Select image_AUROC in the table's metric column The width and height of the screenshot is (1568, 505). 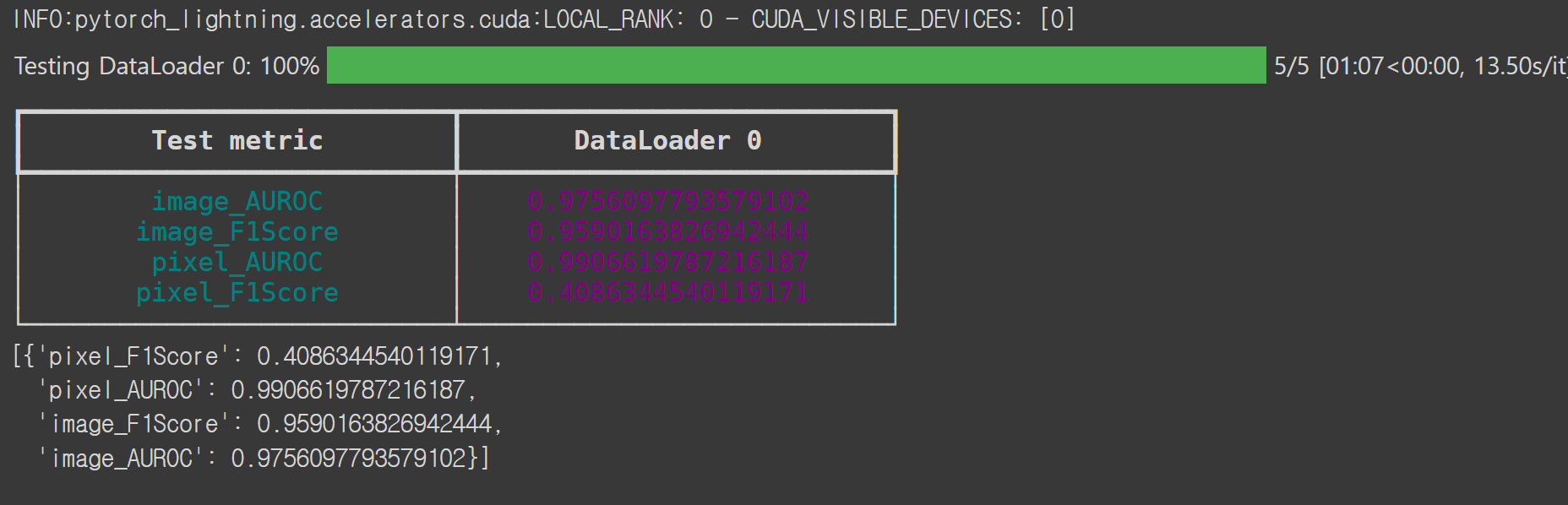[x=237, y=201]
